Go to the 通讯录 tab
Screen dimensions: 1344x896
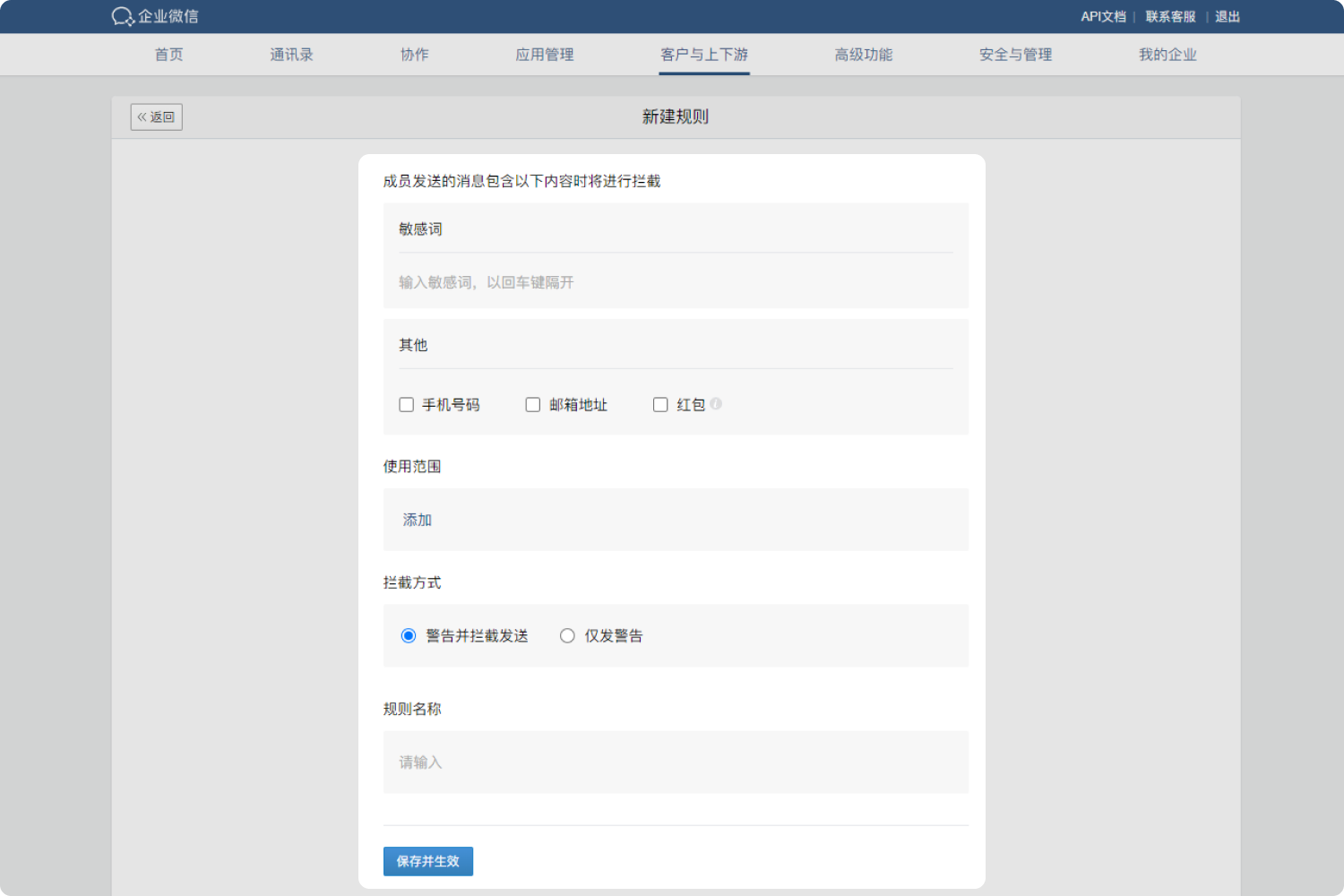tap(291, 55)
